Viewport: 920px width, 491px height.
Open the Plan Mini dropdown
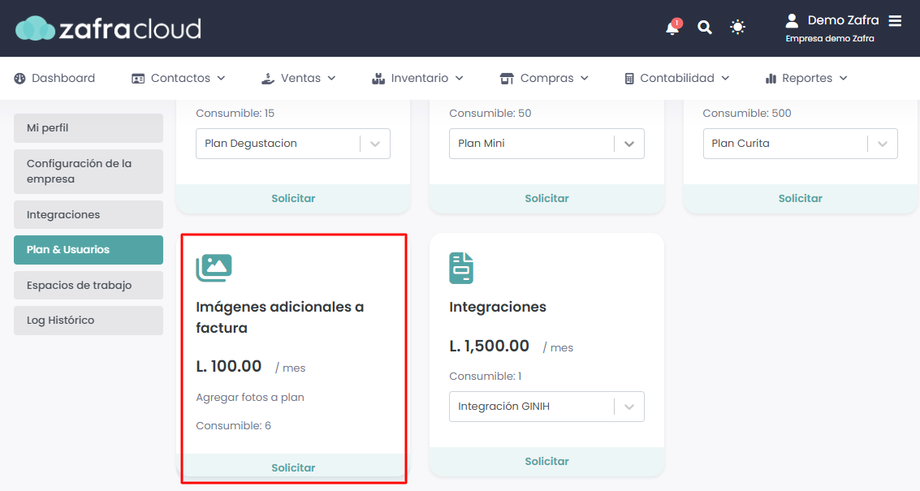546,144
